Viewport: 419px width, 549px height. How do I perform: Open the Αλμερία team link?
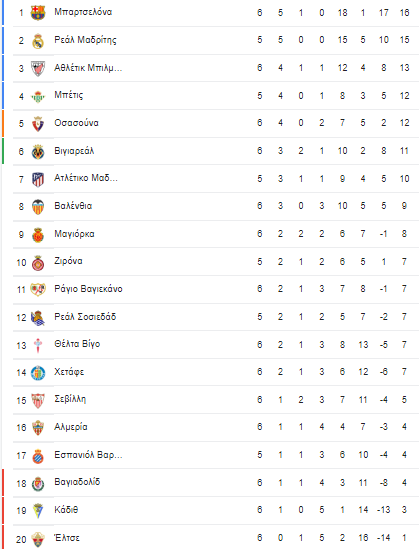click(71, 427)
